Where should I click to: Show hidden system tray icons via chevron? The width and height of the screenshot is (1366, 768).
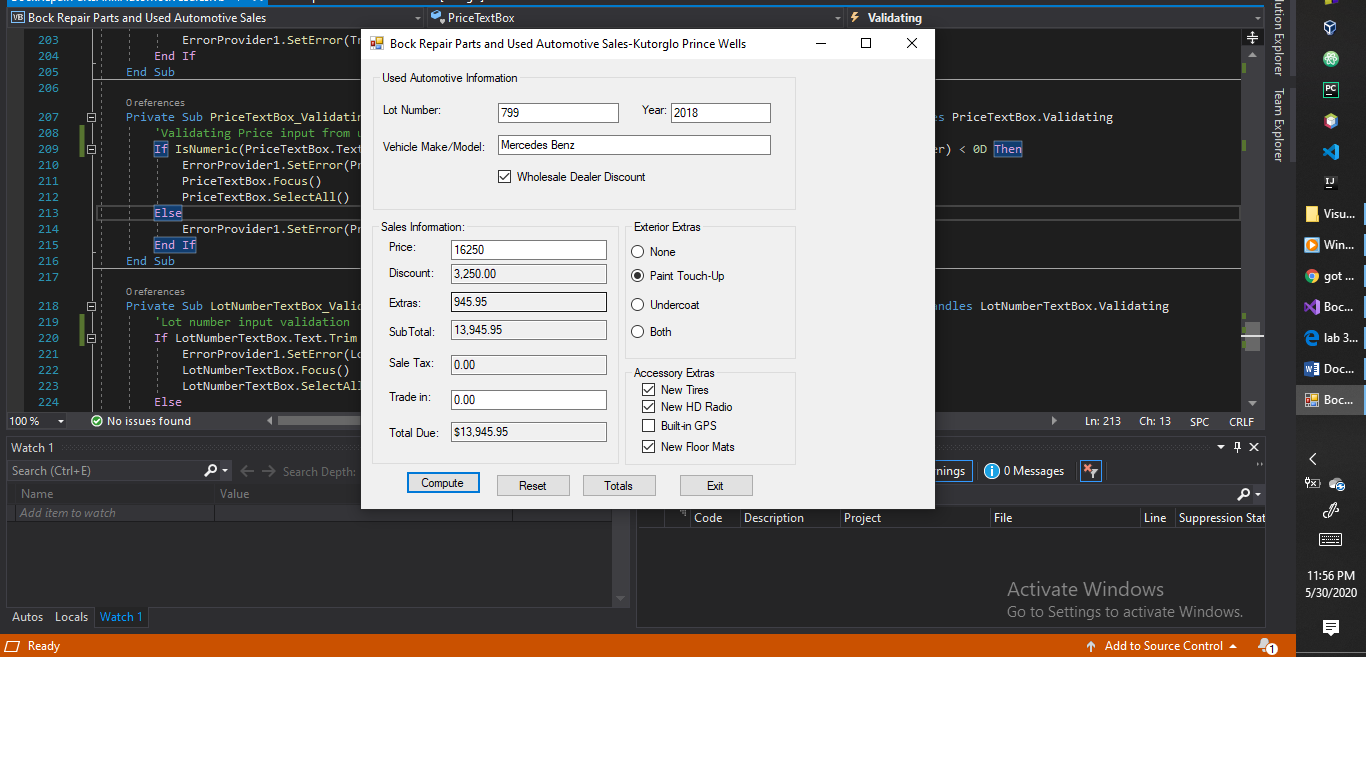pyautogui.click(x=1313, y=459)
